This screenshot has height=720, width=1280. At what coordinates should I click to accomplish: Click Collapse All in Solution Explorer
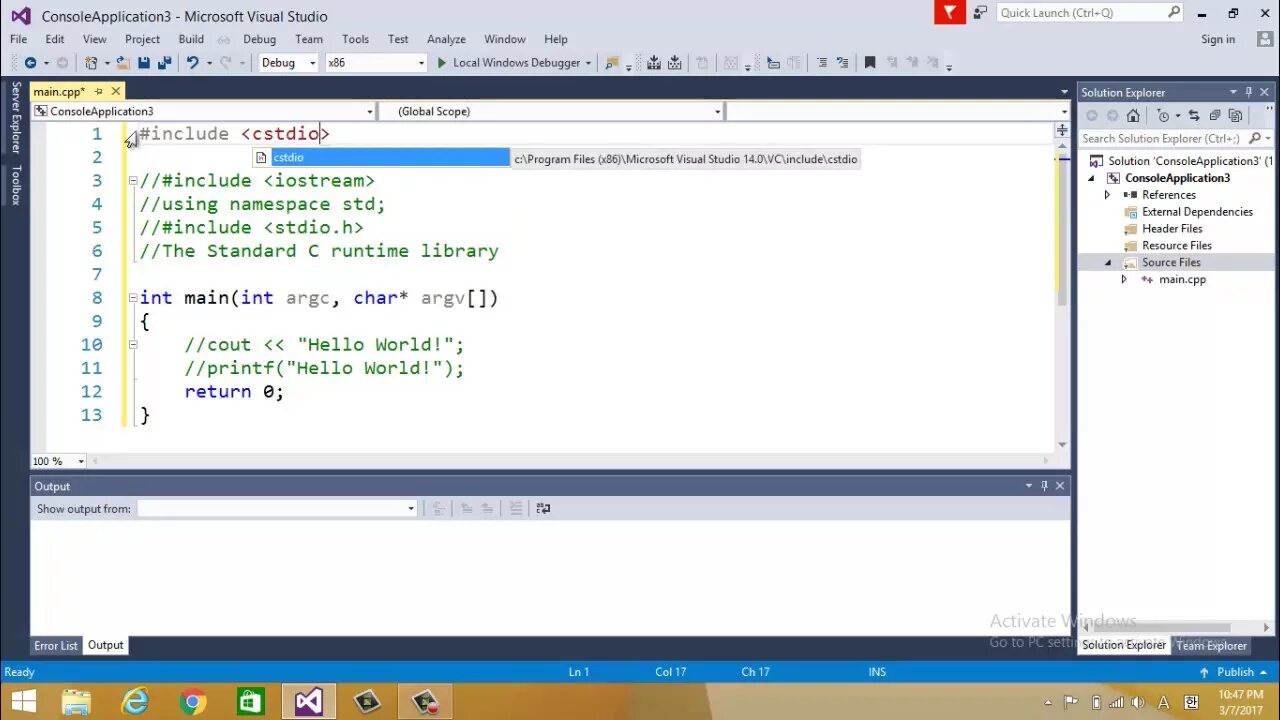[1214, 116]
